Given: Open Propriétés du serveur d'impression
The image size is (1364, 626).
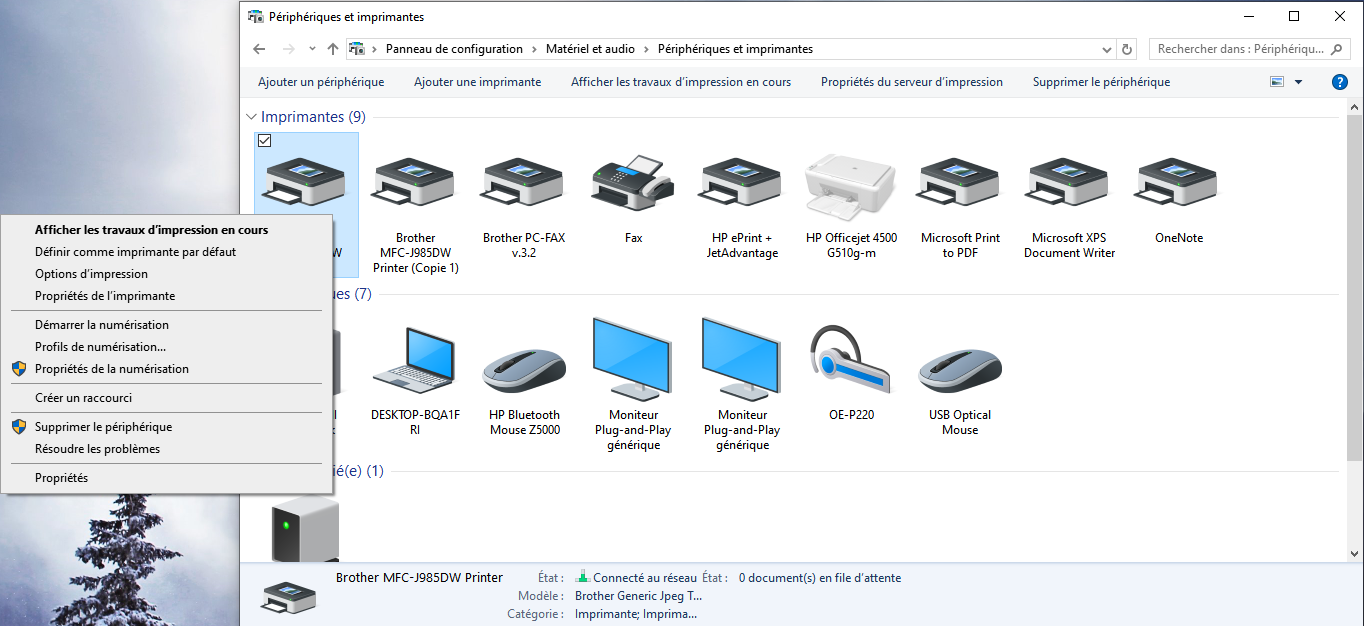Looking at the screenshot, I should [912, 82].
